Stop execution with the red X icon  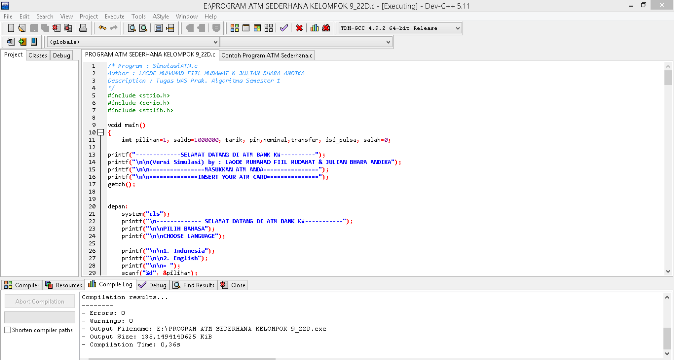(x=299, y=28)
